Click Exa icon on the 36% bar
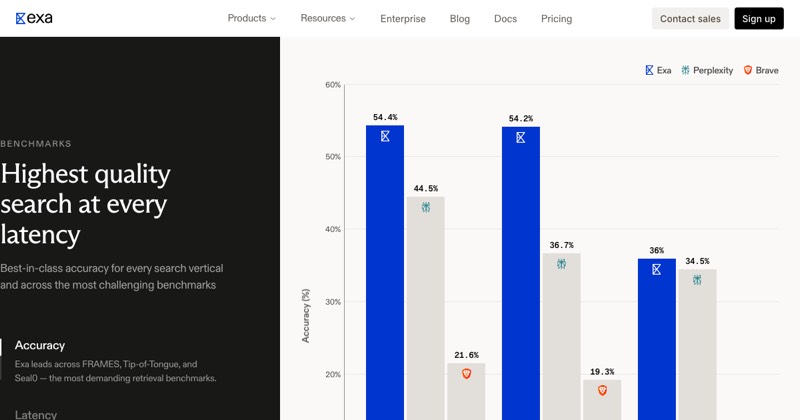The width and height of the screenshot is (800, 420). click(657, 269)
